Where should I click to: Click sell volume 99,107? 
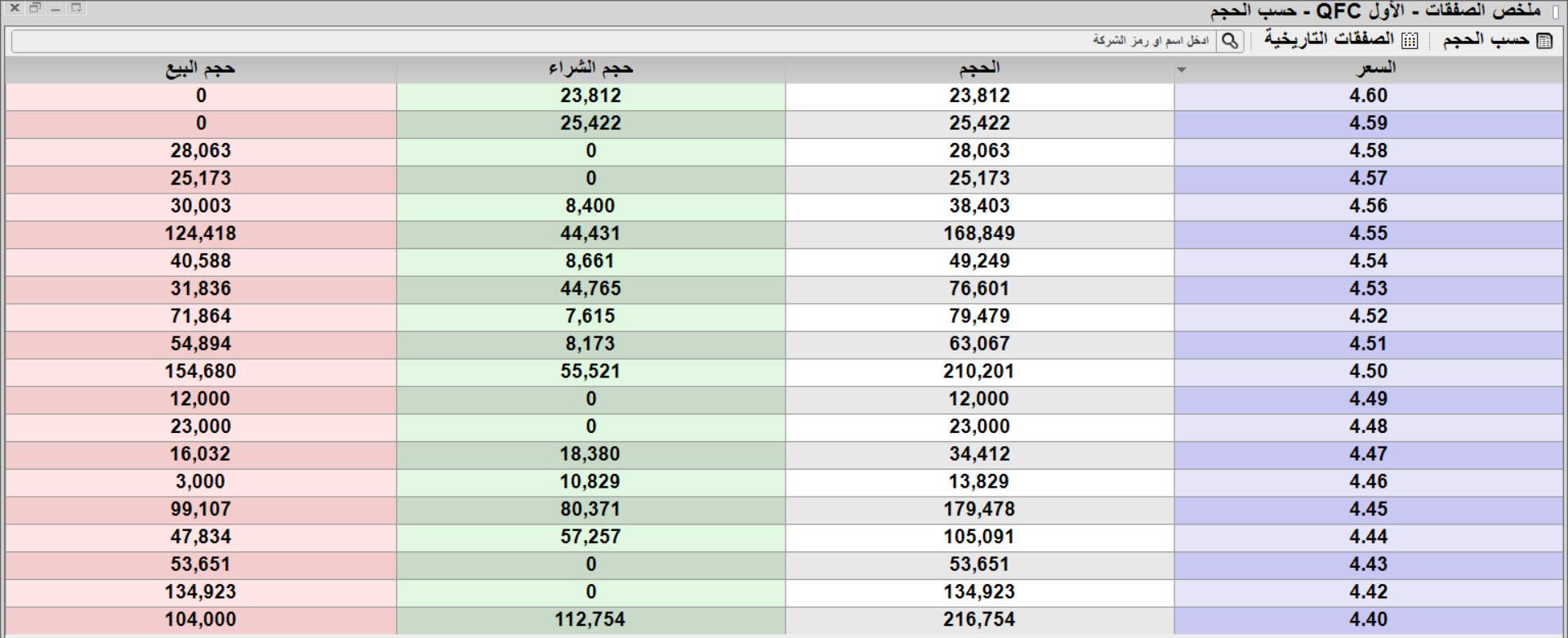coord(201,510)
